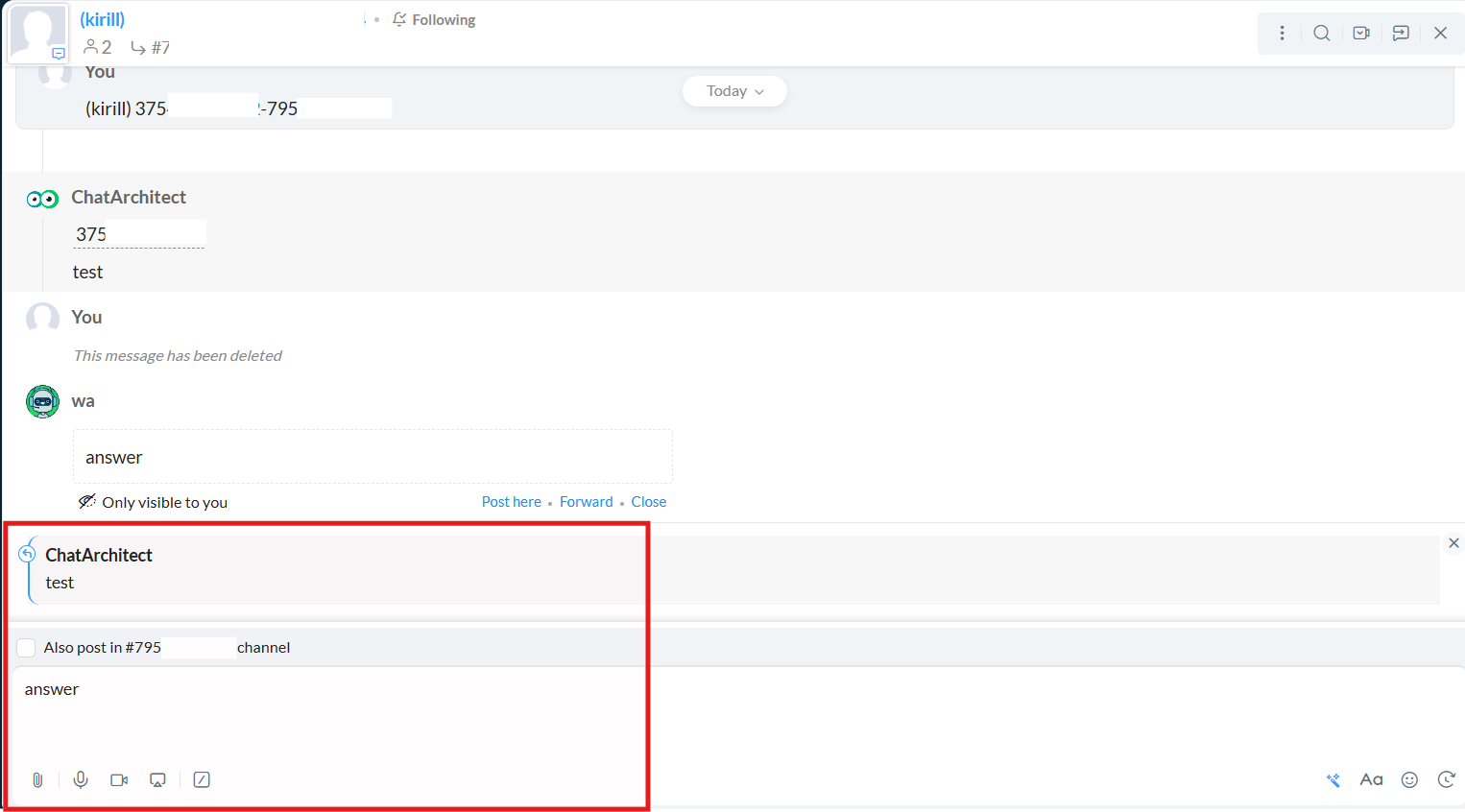Open the emoji picker
This screenshot has height=812, width=1465.
point(1409,780)
